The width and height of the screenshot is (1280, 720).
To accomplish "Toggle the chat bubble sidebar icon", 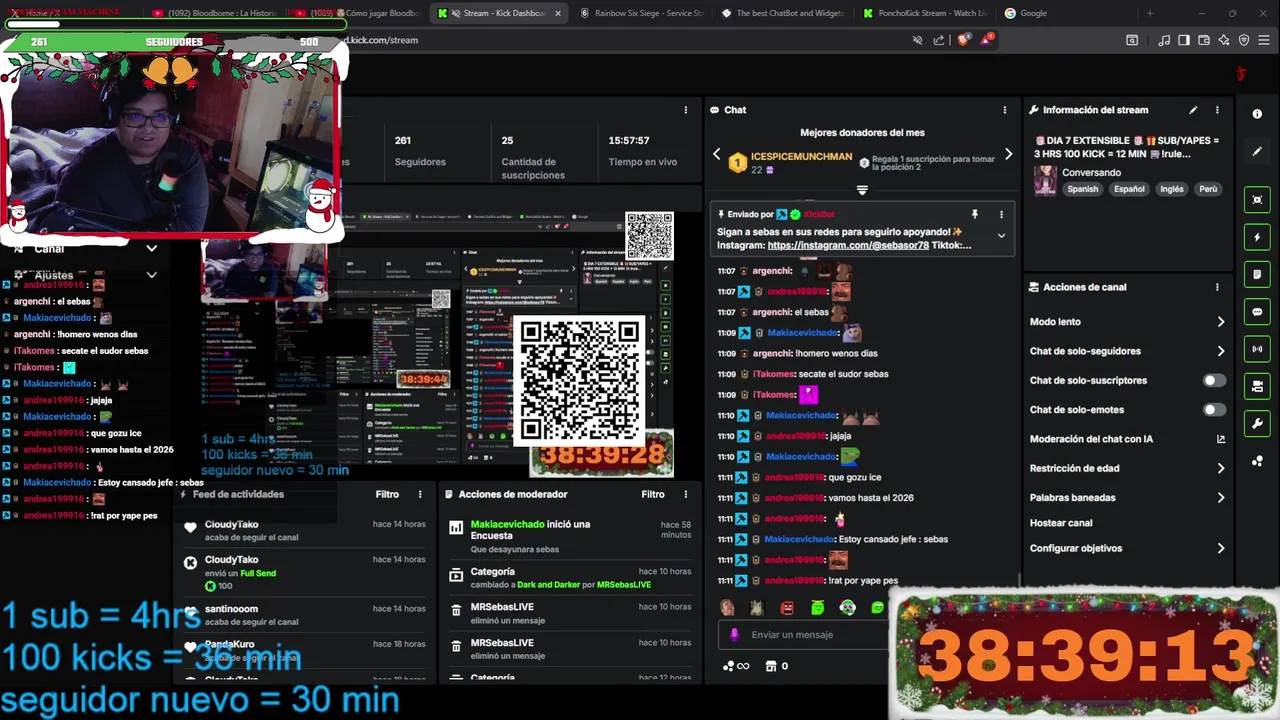I will 1257,312.
